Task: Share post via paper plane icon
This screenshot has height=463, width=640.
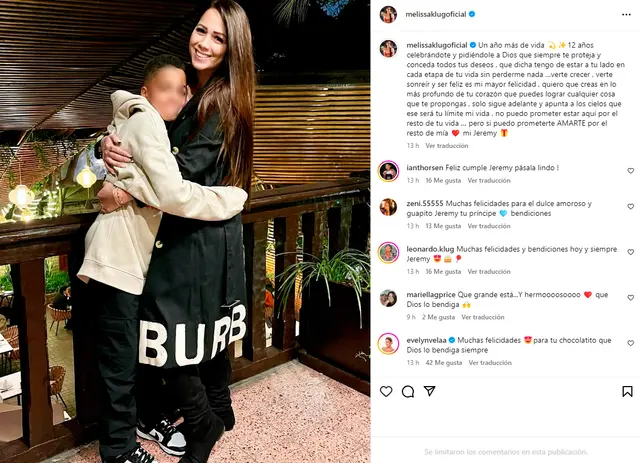Action: (429, 391)
